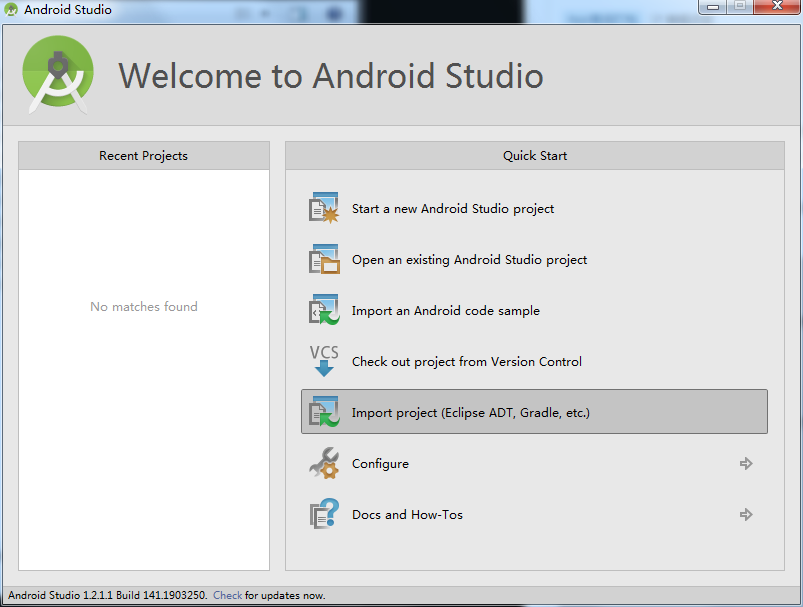Viewport: 803px width, 607px height.
Task: Click the Recent Projects header
Action: [143, 156]
